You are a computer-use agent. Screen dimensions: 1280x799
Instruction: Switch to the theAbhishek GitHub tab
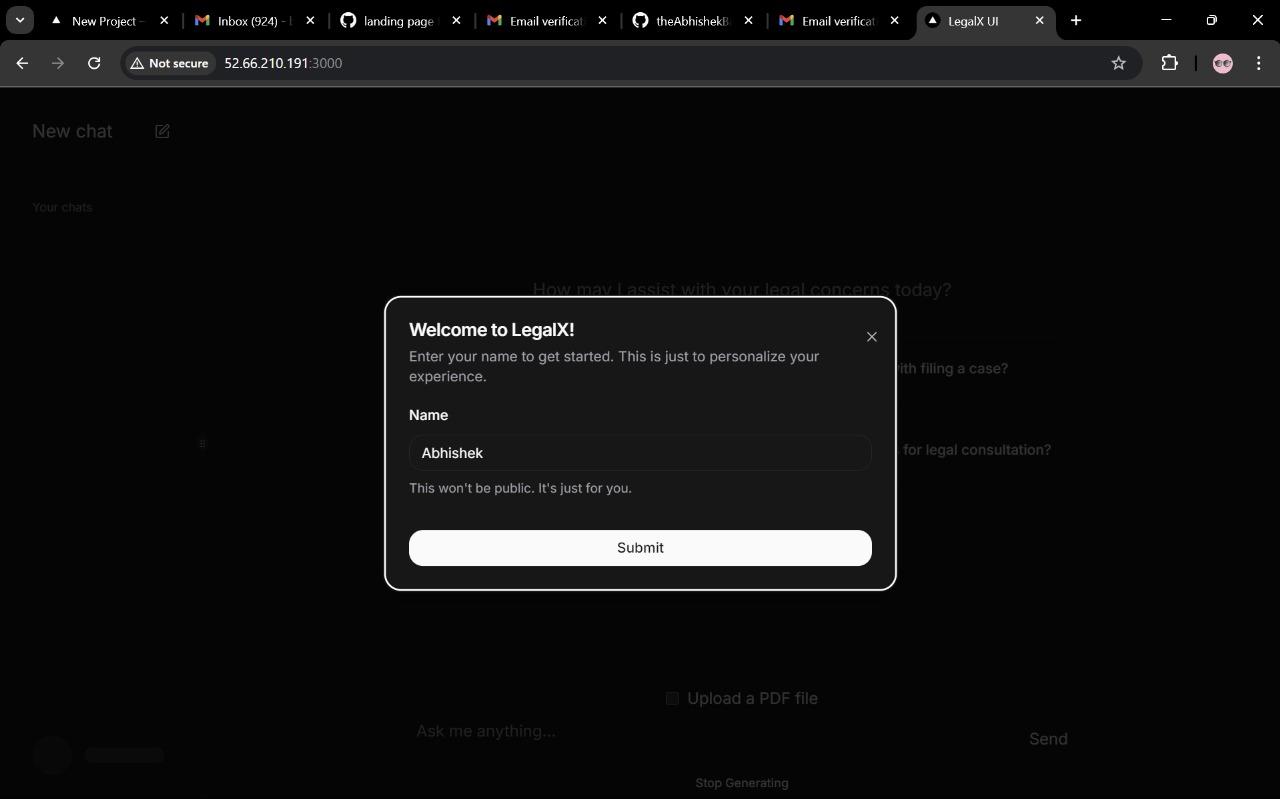pos(692,20)
